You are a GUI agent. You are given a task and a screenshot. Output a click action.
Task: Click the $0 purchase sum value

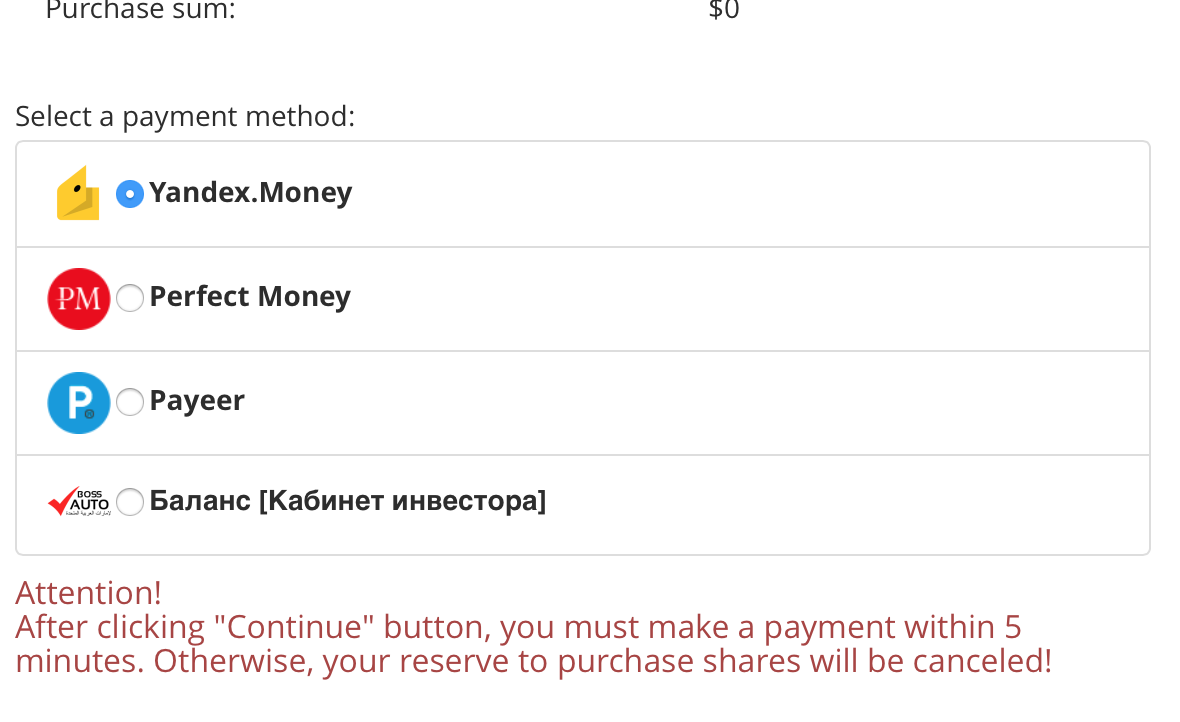pyautogui.click(x=724, y=11)
